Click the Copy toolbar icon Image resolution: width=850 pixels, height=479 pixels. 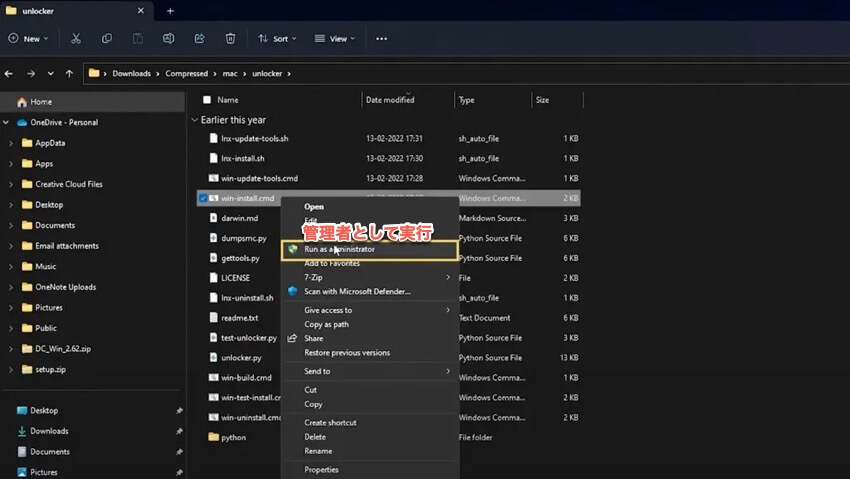pyautogui.click(x=107, y=38)
